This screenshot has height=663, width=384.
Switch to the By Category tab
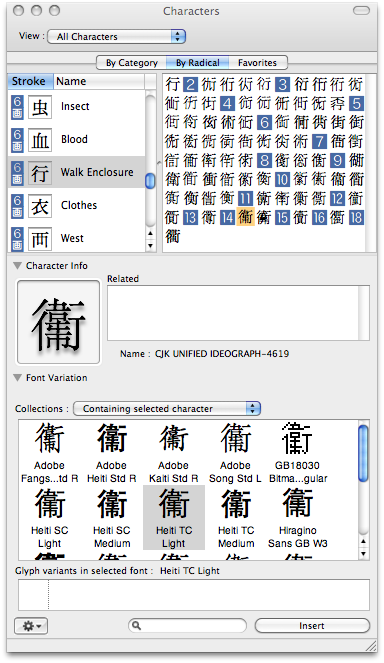pos(132,63)
